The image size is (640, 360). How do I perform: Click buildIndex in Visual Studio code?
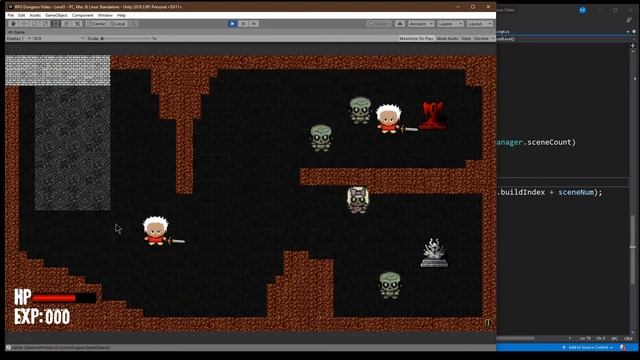click(522, 192)
